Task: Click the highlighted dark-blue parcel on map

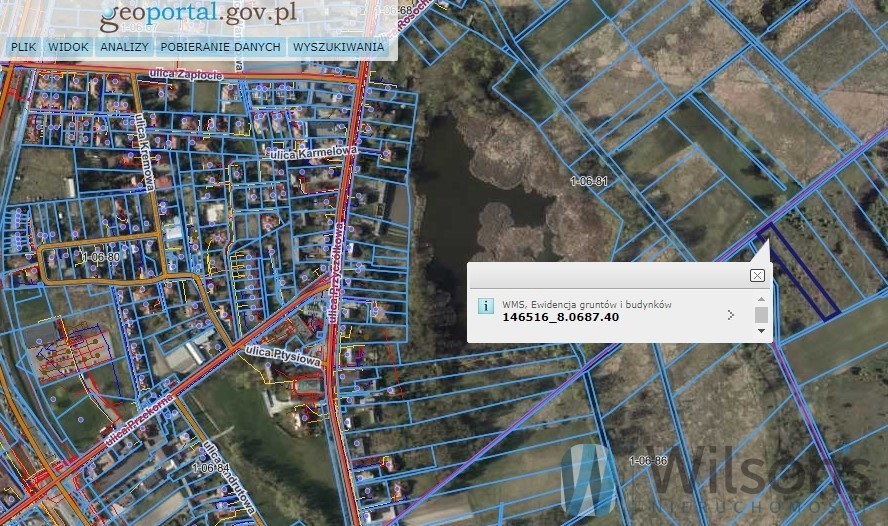Action: 799,270
